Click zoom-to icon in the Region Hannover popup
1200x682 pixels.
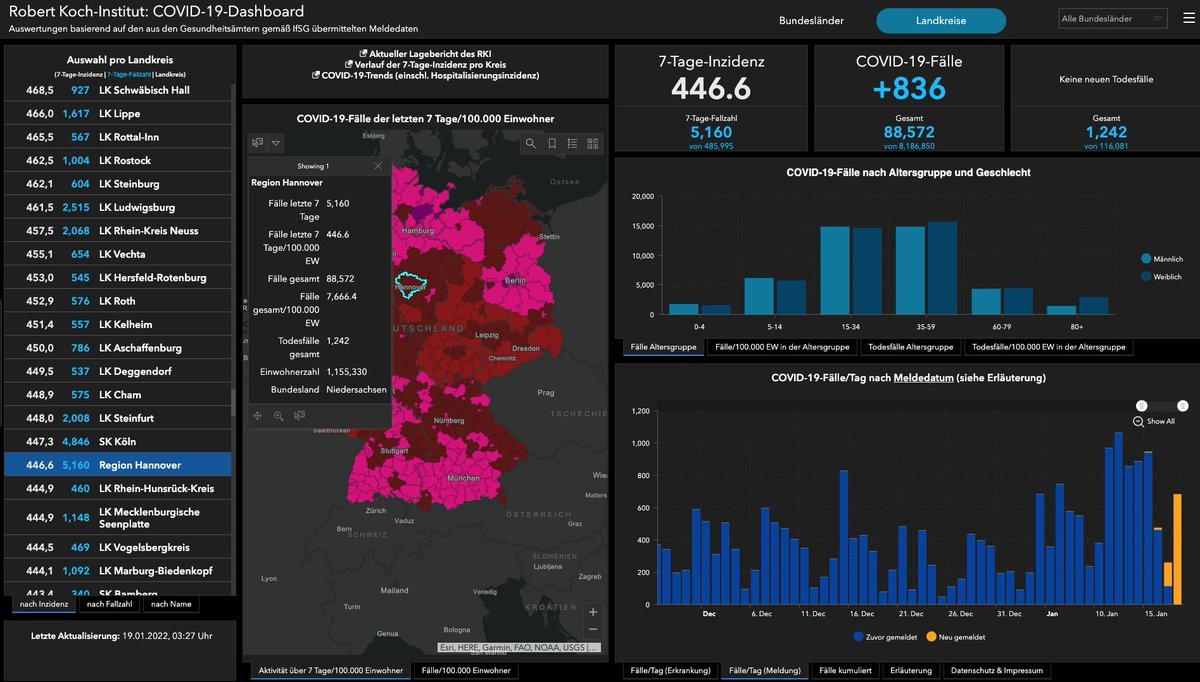coord(279,416)
